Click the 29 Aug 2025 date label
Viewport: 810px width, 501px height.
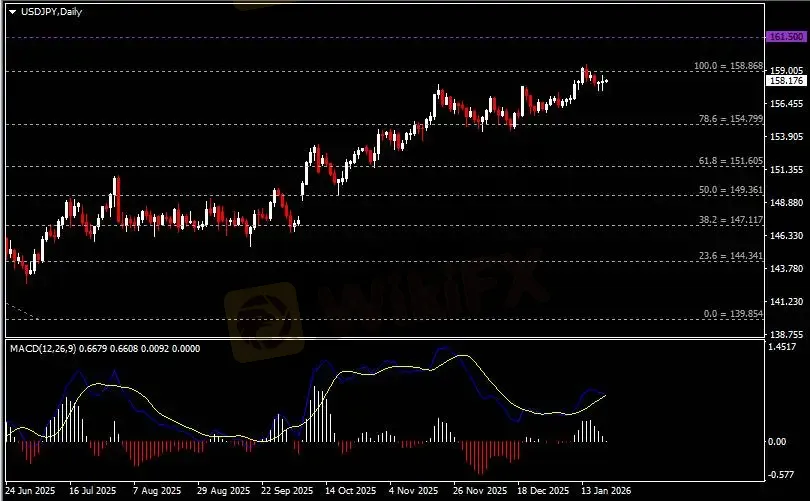point(223,490)
